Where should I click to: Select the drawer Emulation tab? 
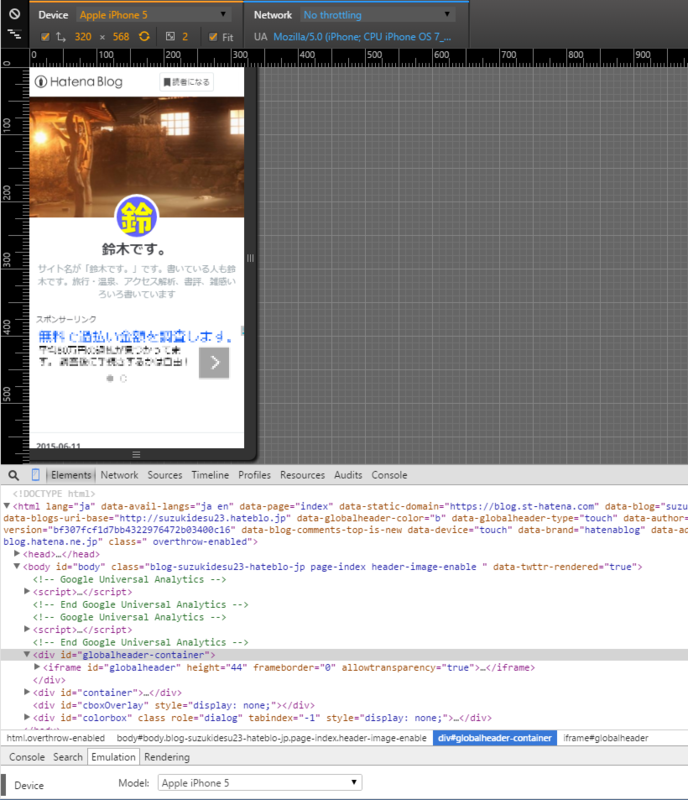tap(113, 757)
